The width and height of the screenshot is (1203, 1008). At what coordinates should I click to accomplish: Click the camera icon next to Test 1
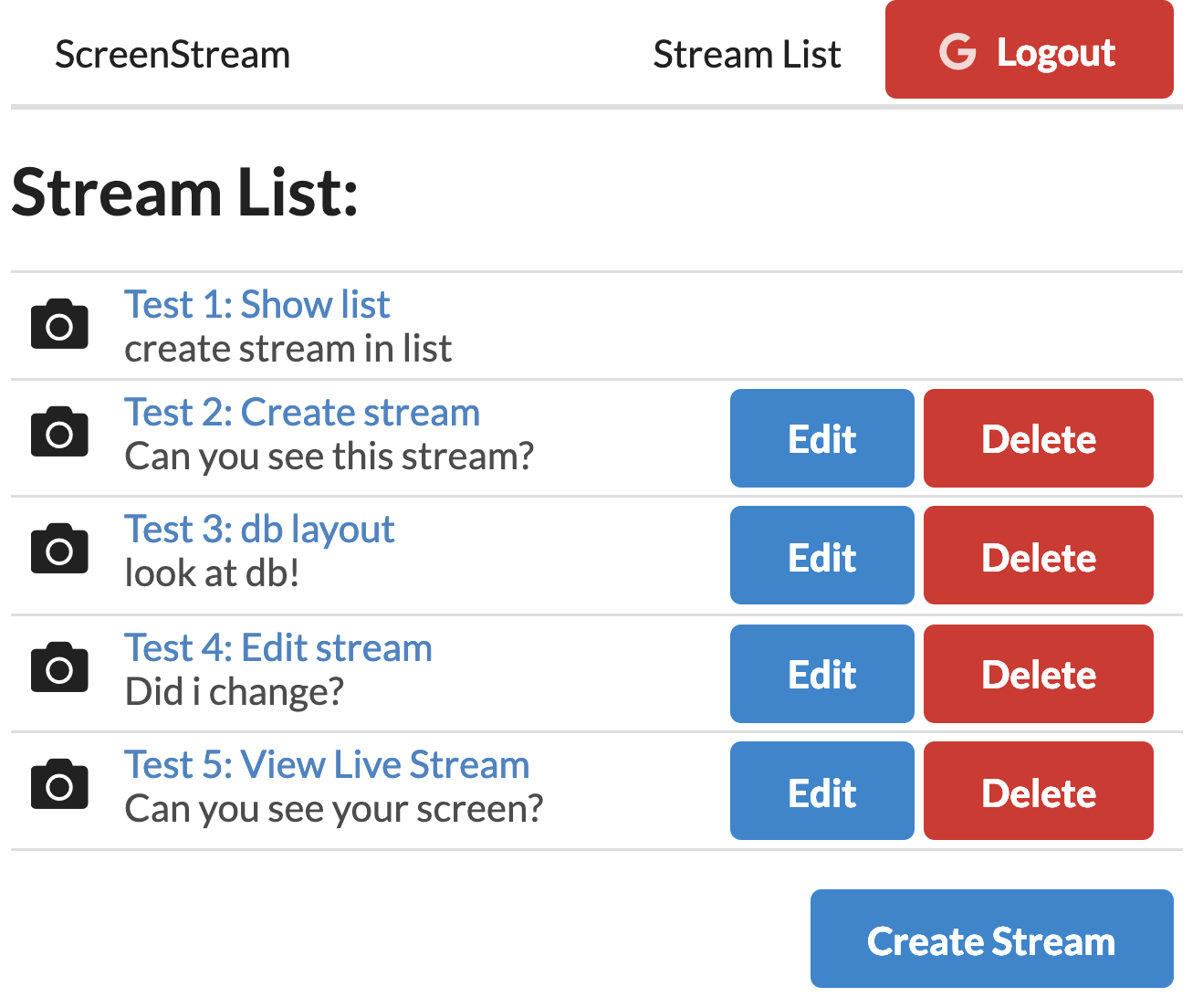click(x=59, y=324)
